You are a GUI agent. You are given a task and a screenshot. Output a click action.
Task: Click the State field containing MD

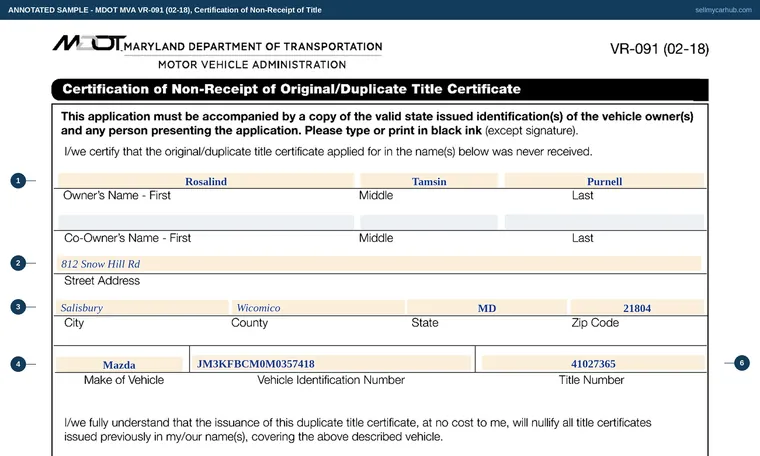tap(487, 307)
